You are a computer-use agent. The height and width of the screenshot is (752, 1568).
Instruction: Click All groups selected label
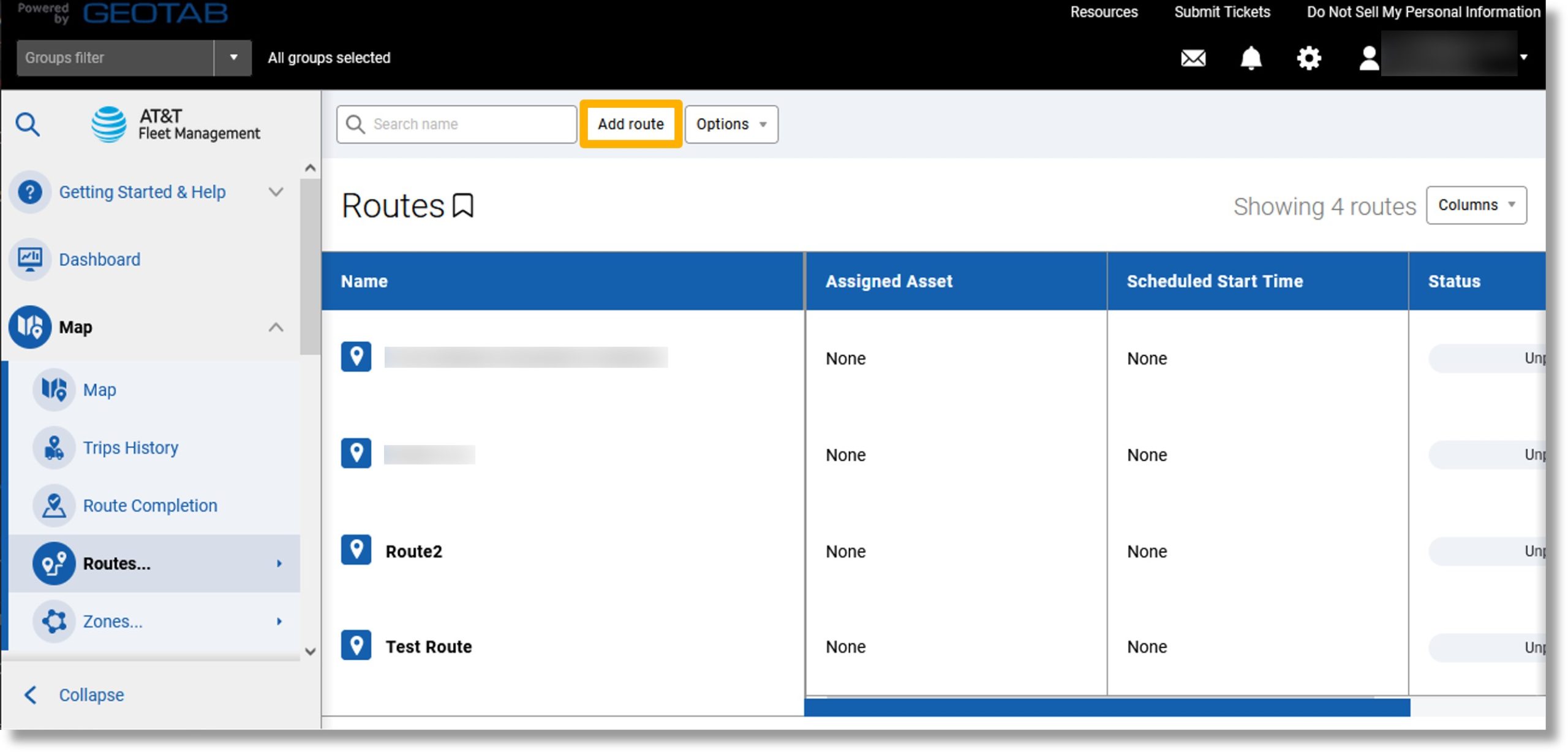click(x=329, y=58)
